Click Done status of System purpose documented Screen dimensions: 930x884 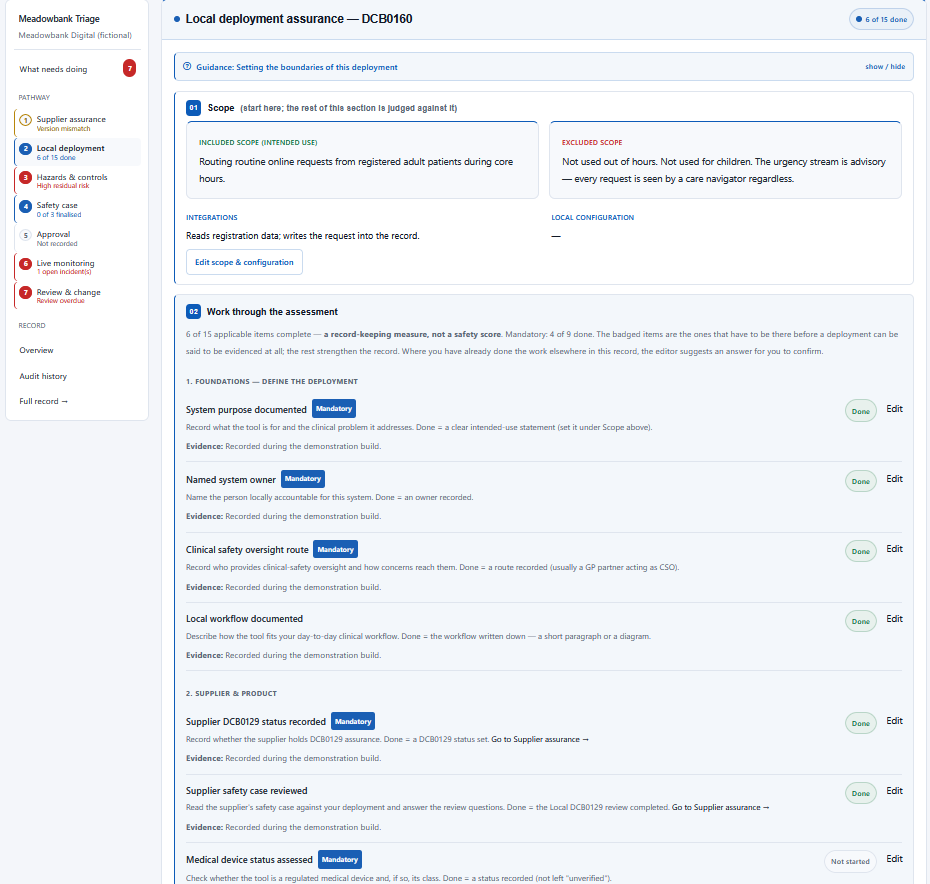coord(861,411)
